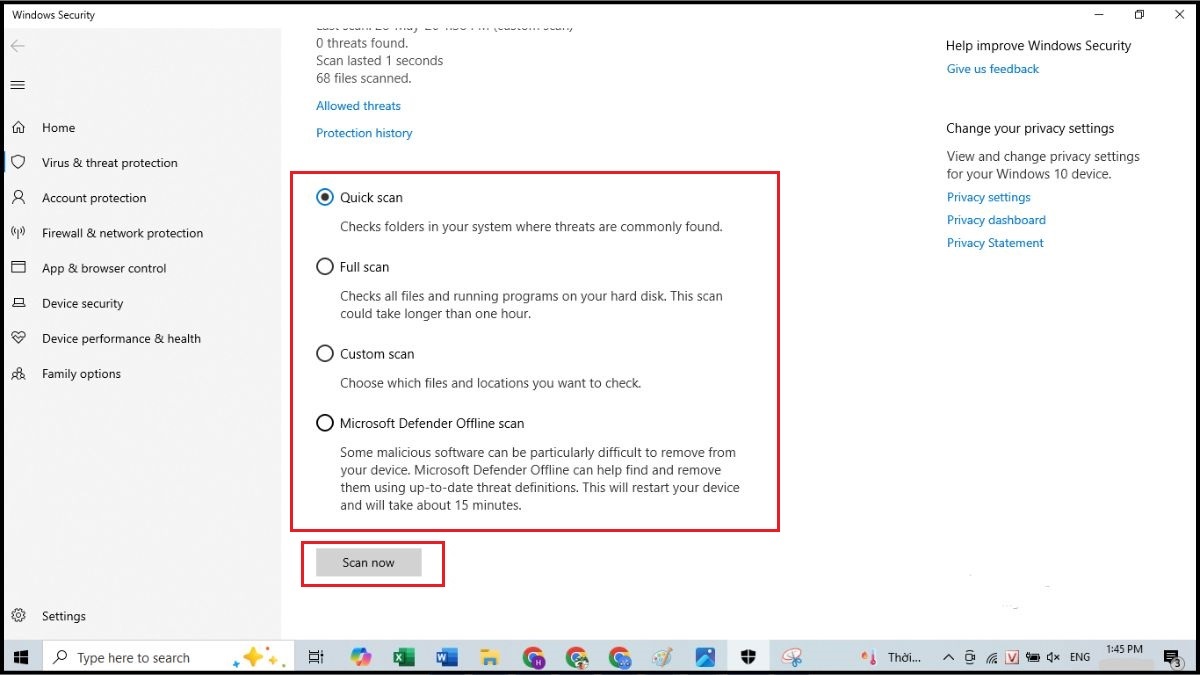The height and width of the screenshot is (675, 1200).
Task: Read the Privacy Statement link
Action: pyautogui.click(x=995, y=243)
